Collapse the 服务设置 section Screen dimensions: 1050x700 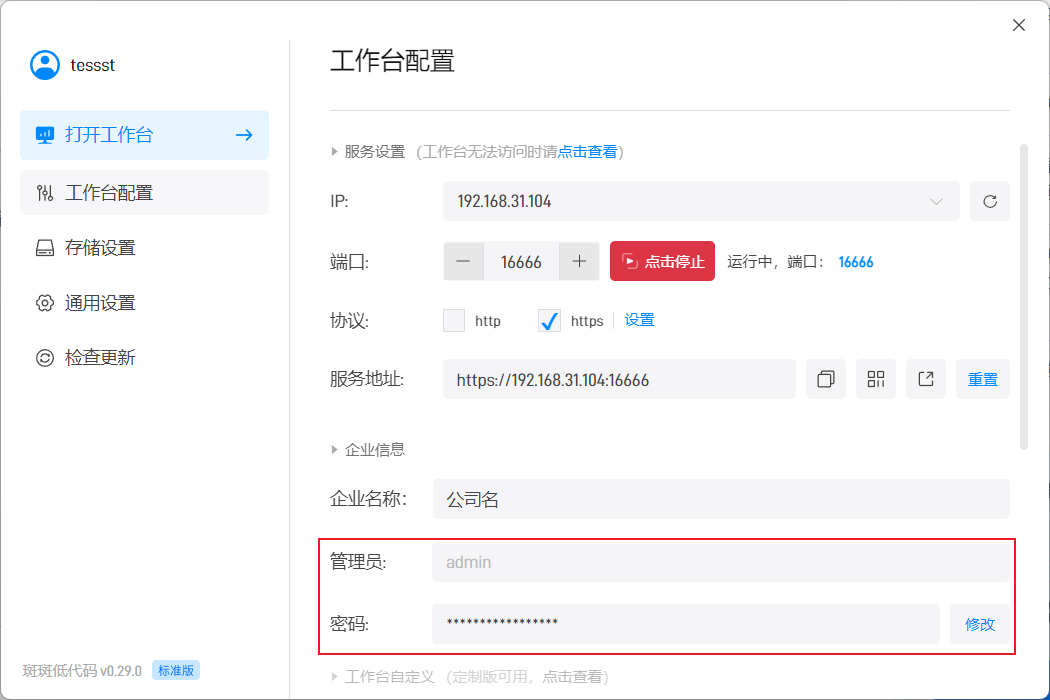tap(336, 152)
